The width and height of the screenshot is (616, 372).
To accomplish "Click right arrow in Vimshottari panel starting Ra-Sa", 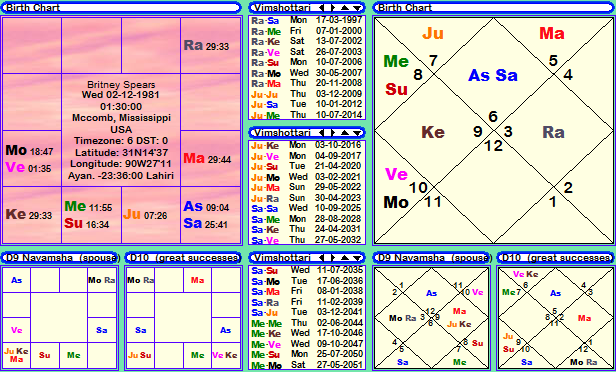I will [x=332, y=7].
